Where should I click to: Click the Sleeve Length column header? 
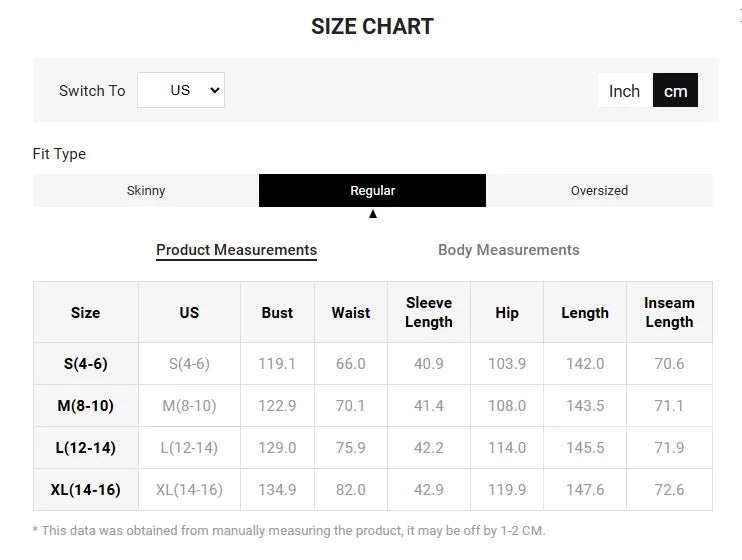click(429, 313)
